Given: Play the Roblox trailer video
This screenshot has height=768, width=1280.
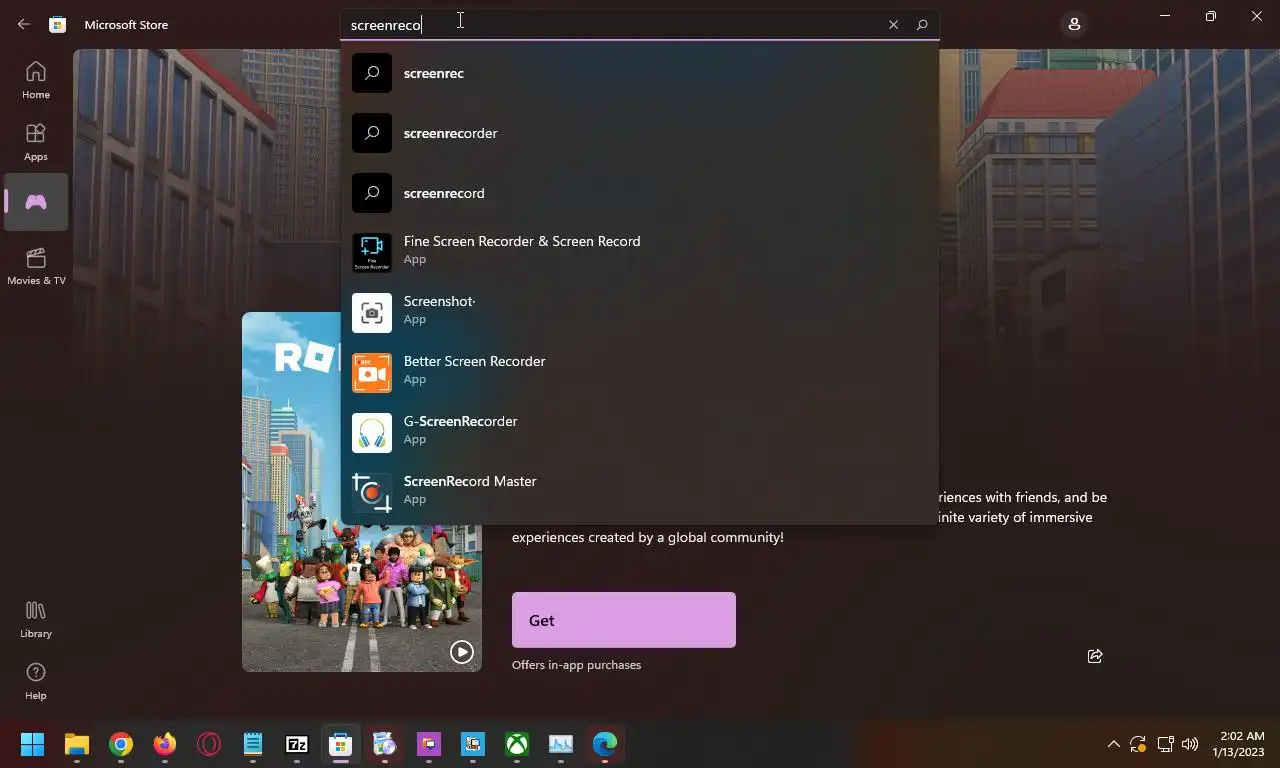Looking at the screenshot, I should 461,652.
